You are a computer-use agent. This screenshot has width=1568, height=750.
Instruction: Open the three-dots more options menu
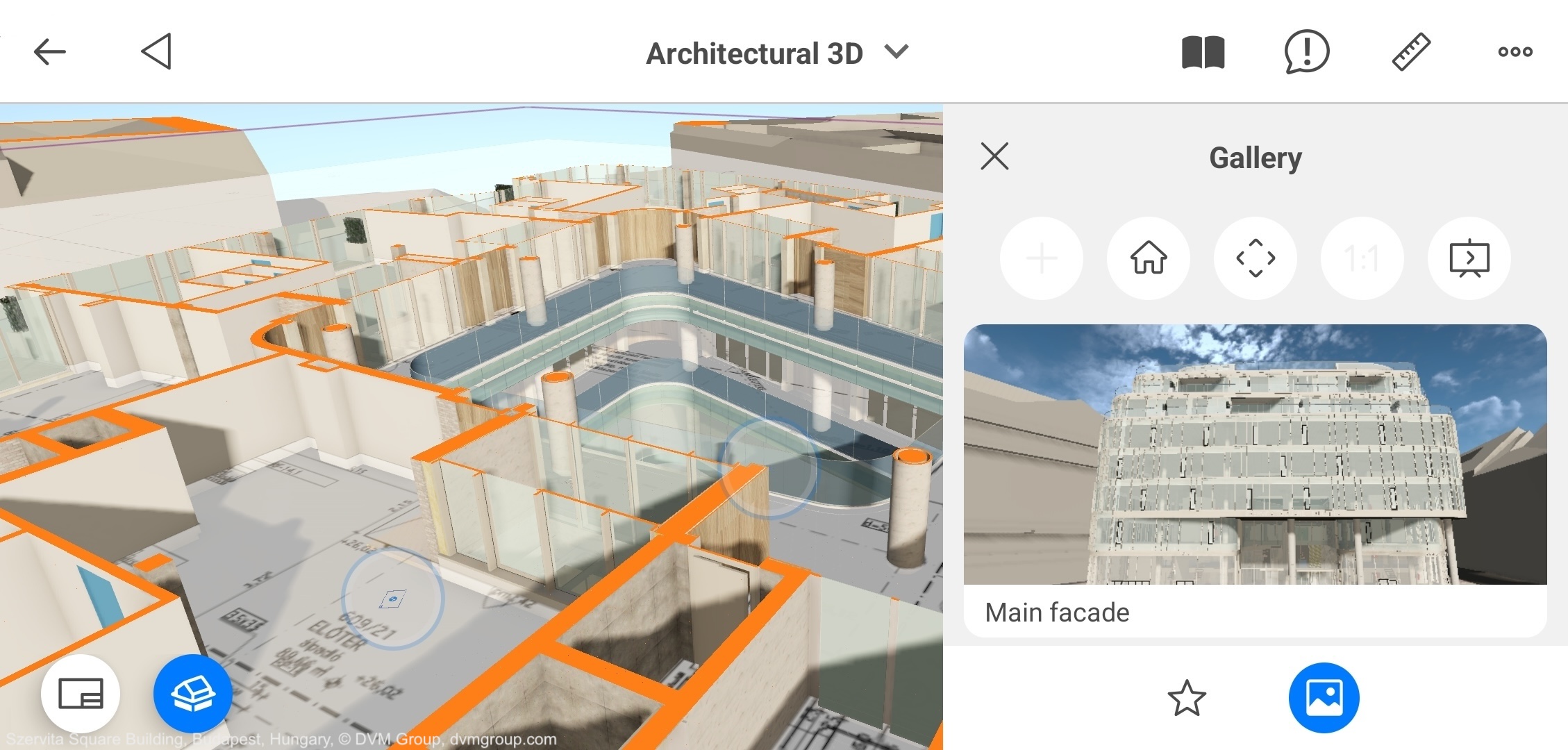pyautogui.click(x=1515, y=52)
